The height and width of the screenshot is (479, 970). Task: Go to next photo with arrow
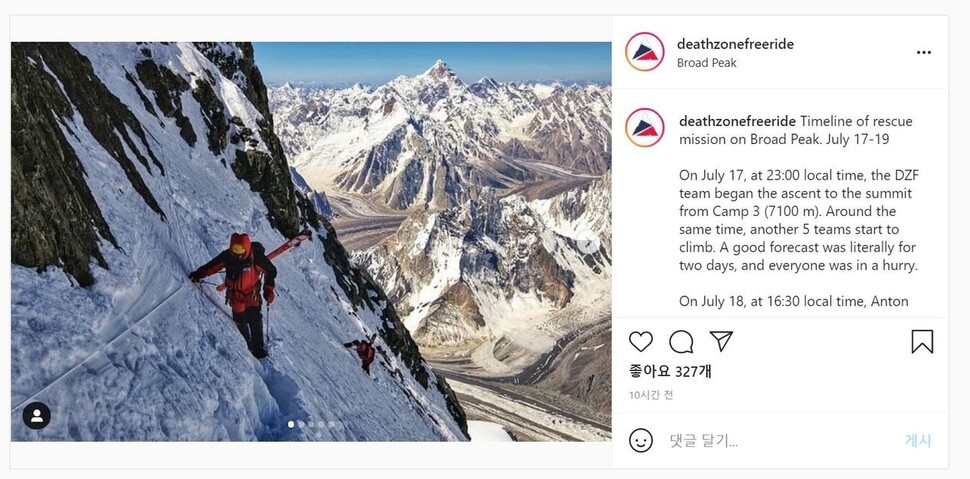click(587, 243)
